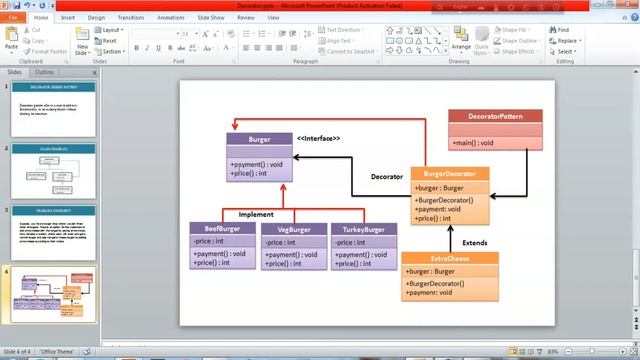Viewport: 640px width, 360px height.
Task: Click the Shape Outline button
Action: (516, 41)
